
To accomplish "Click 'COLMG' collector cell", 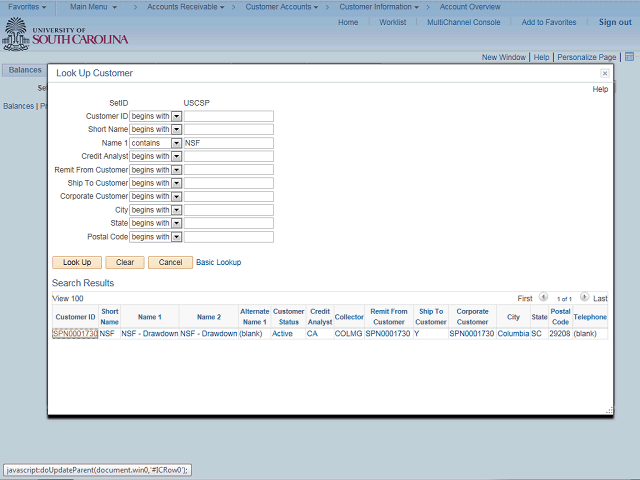I will tap(348, 334).
